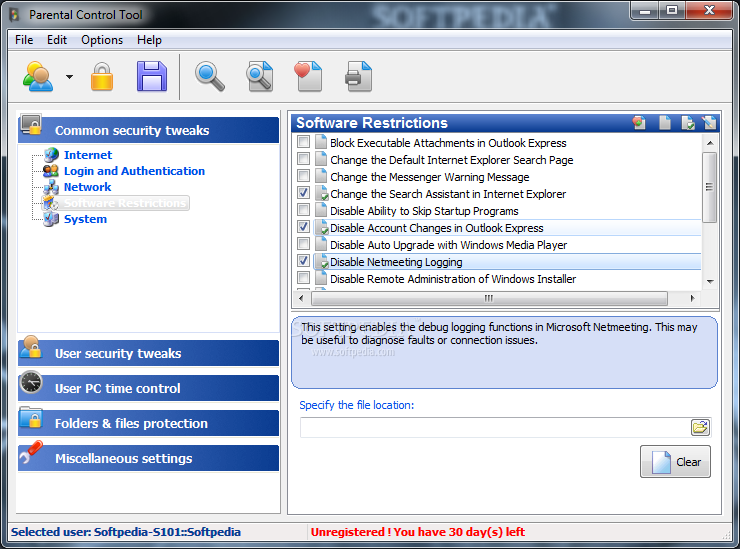Click the printer toolbar icon

(x=359, y=76)
